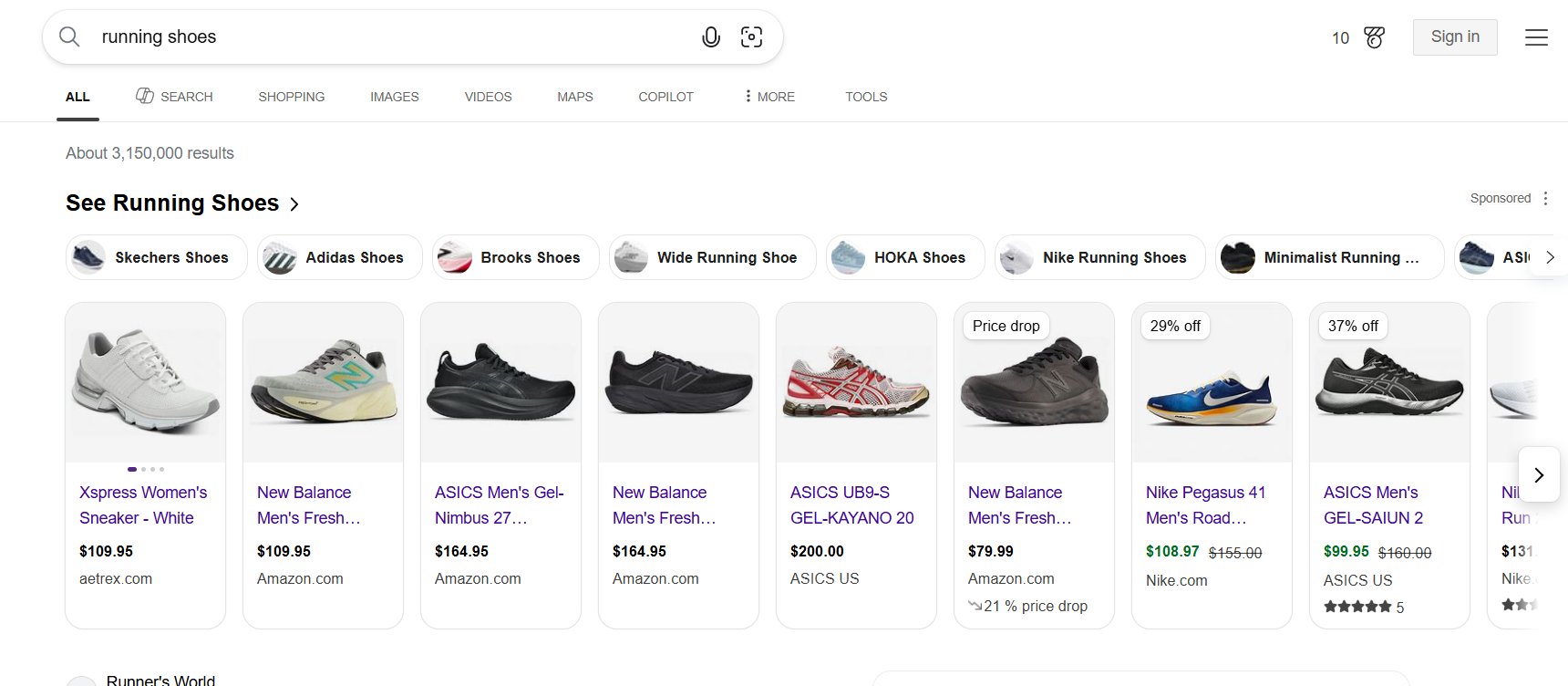Click the magnifying glass search icon

[x=69, y=36]
